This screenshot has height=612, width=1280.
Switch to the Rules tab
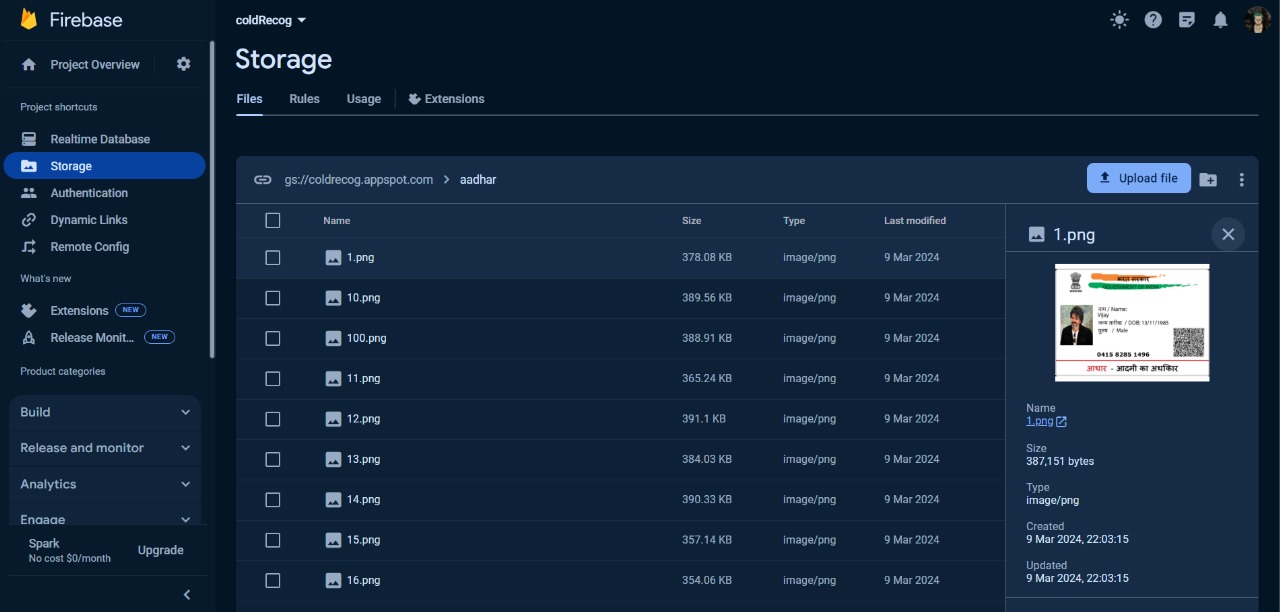(305, 99)
